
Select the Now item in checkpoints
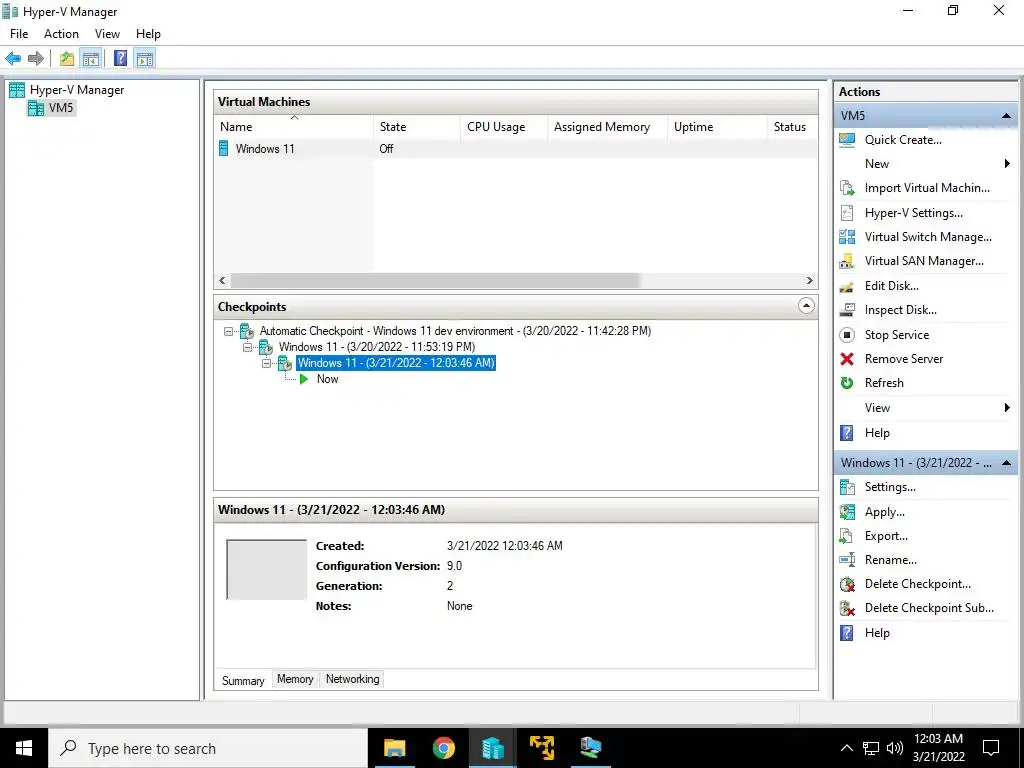coord(327,379)
